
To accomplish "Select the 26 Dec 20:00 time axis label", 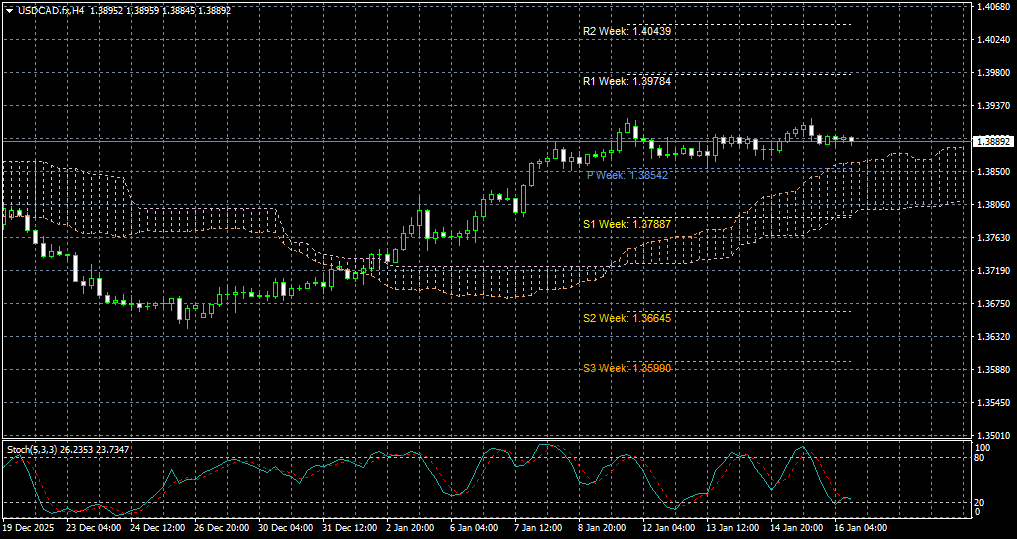I will tap(221, 528).
